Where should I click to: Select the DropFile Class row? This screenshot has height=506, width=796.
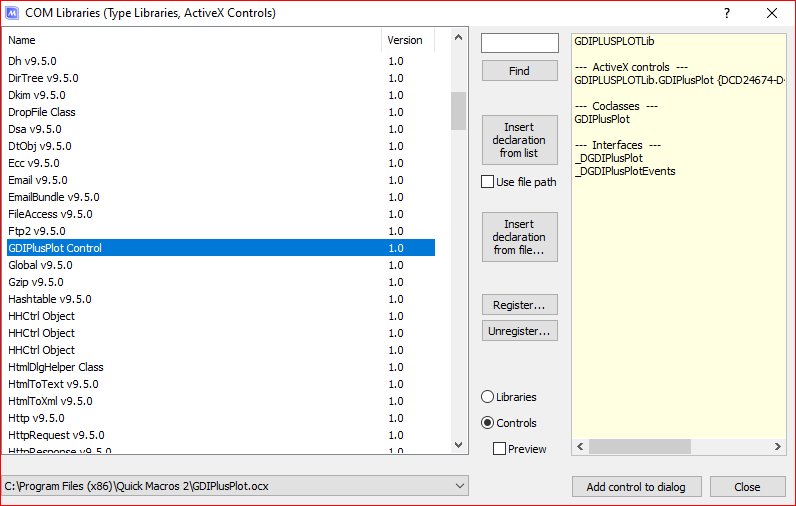(221, 112)
